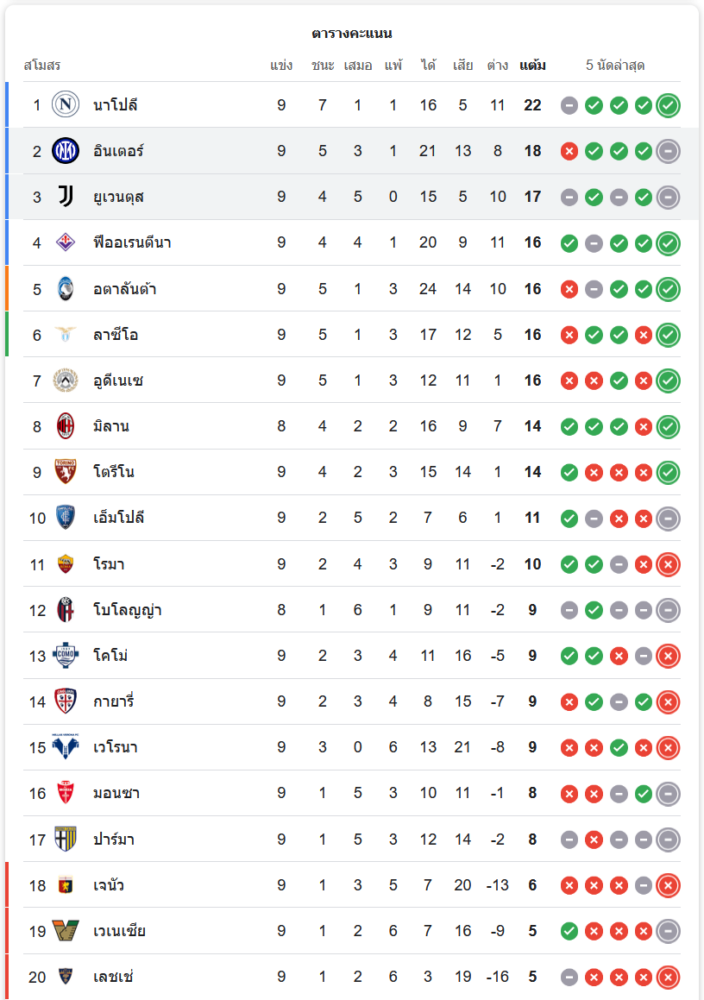The height and width of the screenshot is (1000, 704).
Task: Open the ลาซีโอ team row
Action: point(116,335)
